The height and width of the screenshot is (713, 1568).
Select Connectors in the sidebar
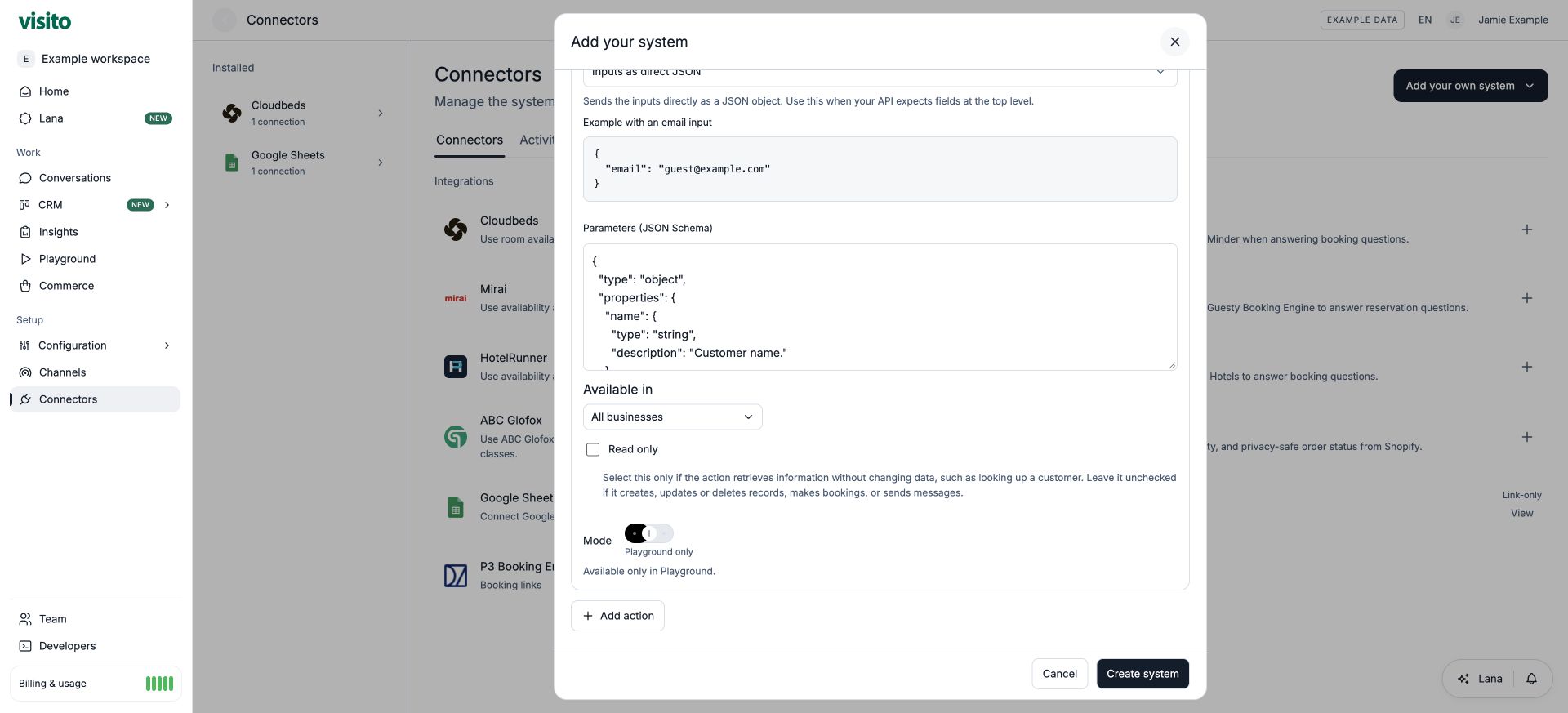95,399
